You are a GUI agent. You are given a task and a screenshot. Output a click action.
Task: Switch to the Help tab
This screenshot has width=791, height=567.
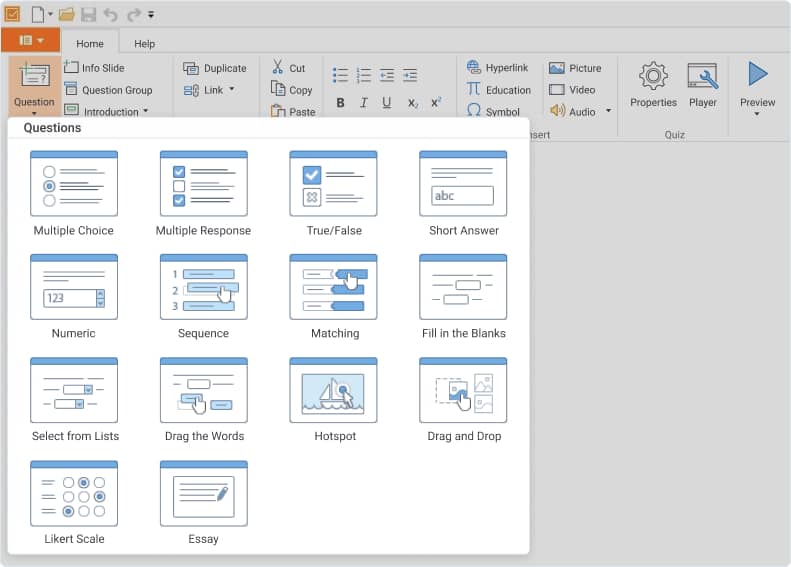pyautogui.click(x=145, y=44)
